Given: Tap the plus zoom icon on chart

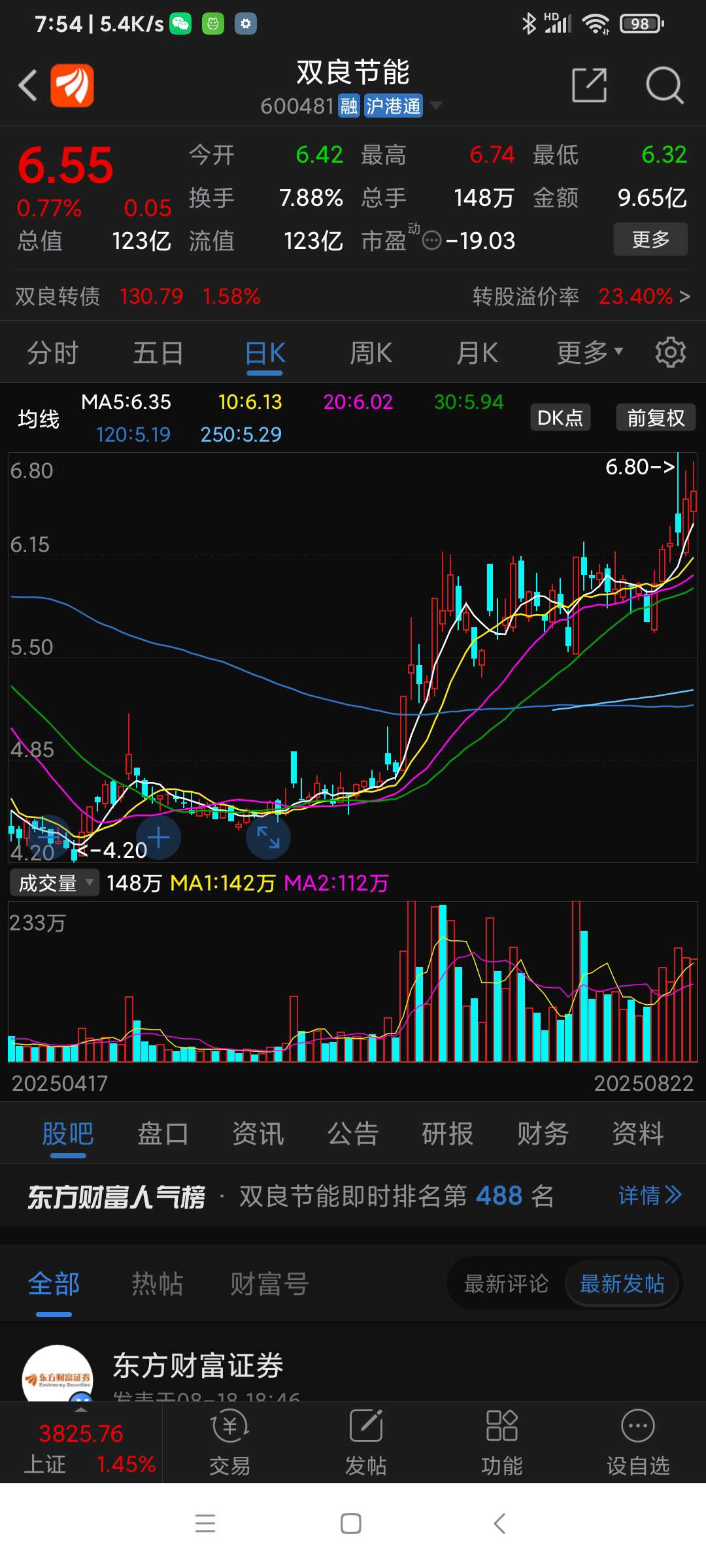Looking at the screenshot, I should pyautogui.click(x=158, y=838).
